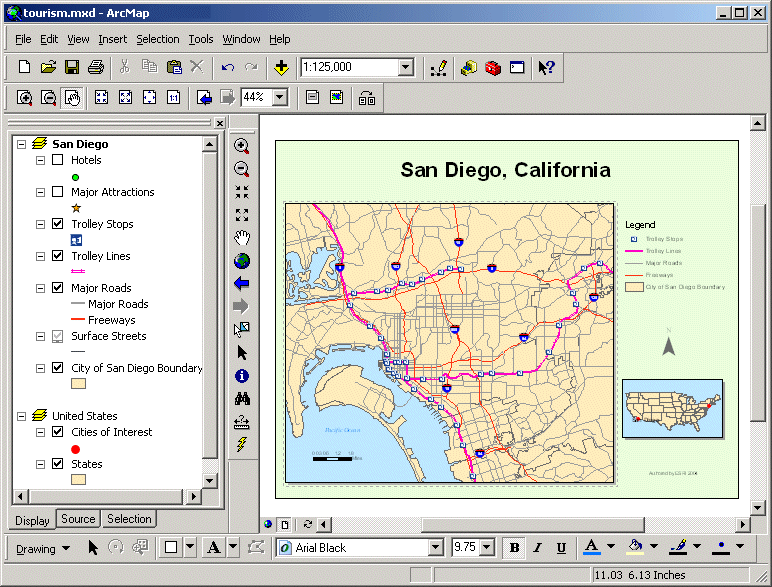772x587 pixels.
Task: Click the What's This help pointer
Action: (x=546, y=67)
